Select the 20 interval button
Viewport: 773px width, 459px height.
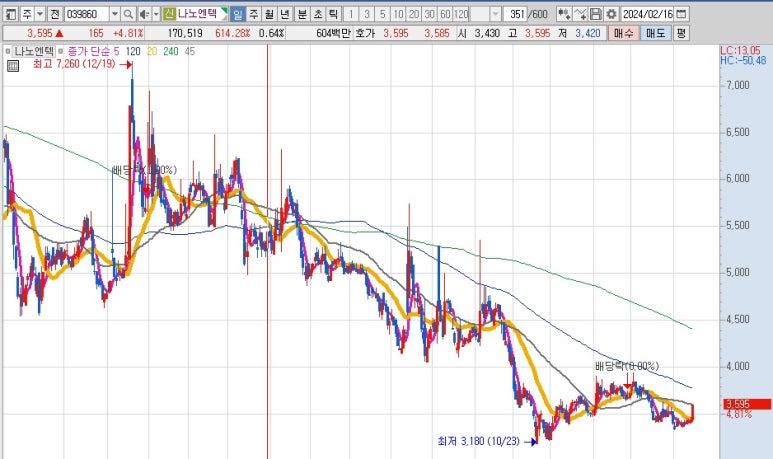click(414, 14)
